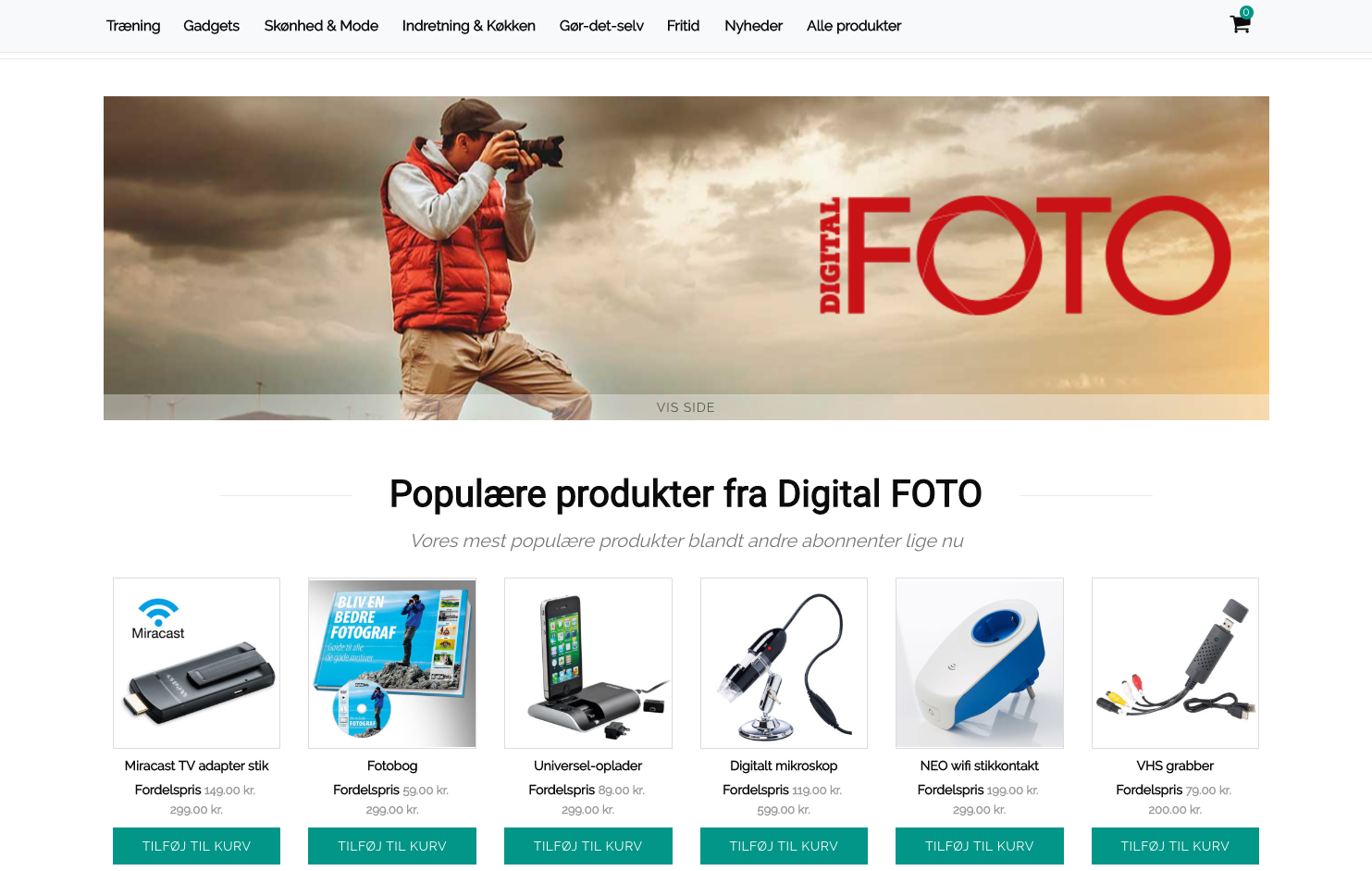Select Skønhed & Mode in navigation

(x=321, y=26)
